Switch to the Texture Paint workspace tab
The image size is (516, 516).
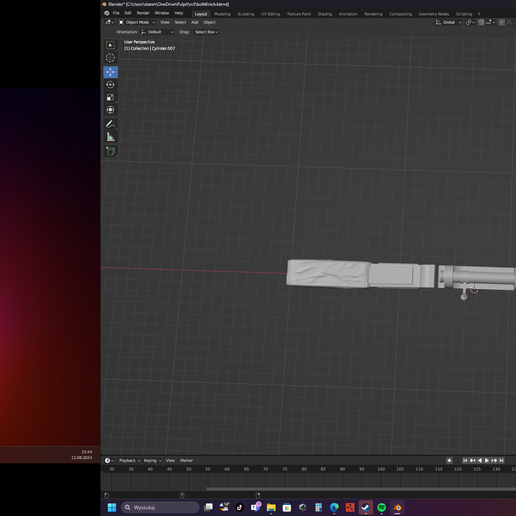[299, 14]
